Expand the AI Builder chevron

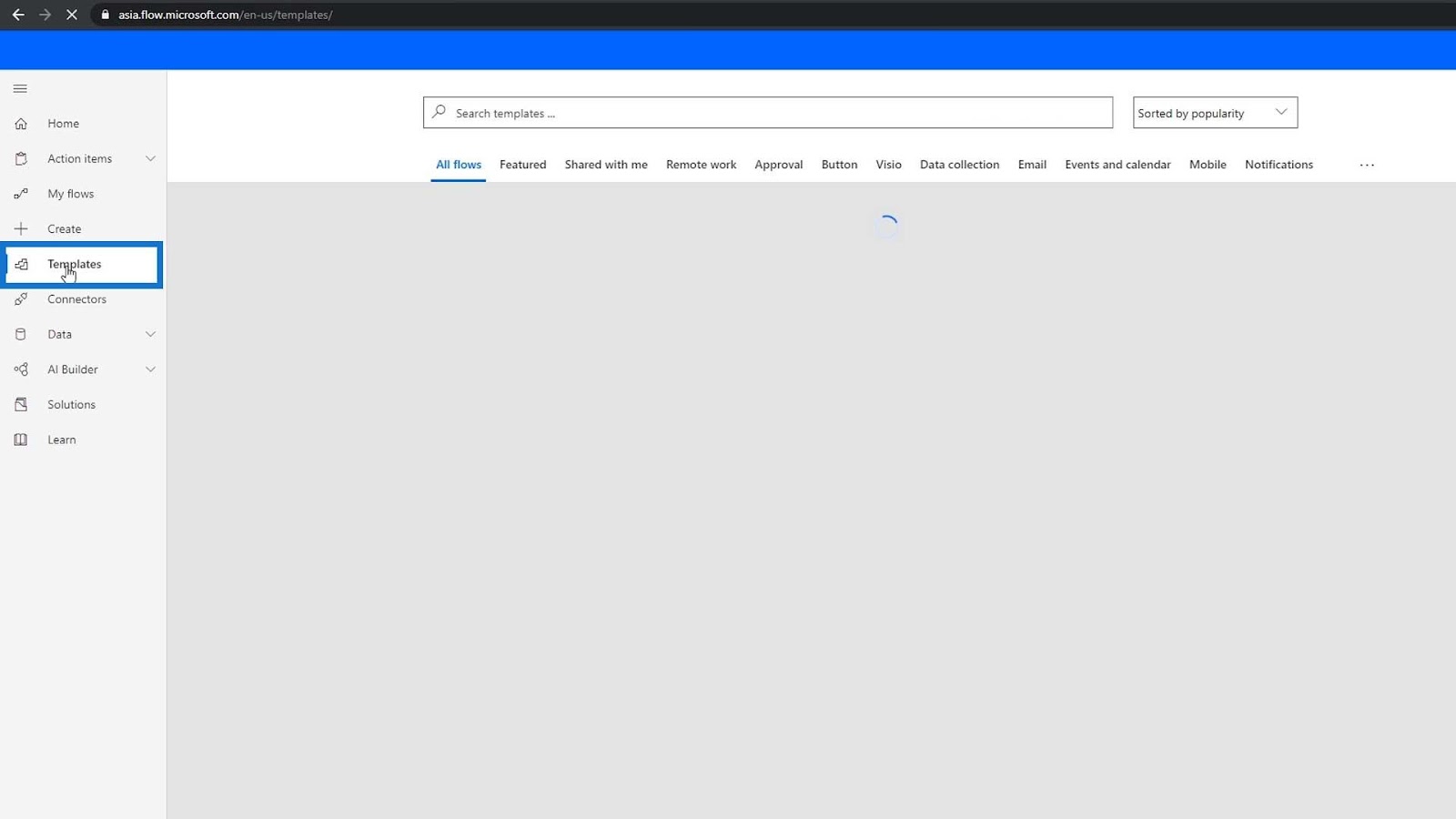(150, 369)
